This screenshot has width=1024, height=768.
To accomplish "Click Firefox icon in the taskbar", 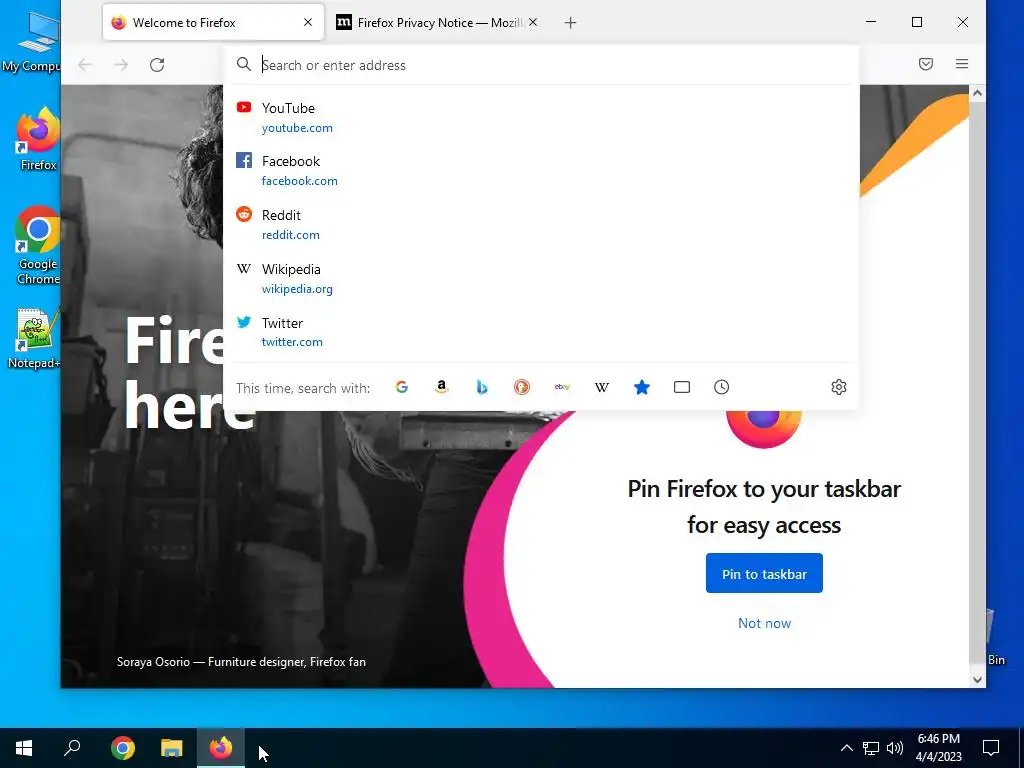I will coord(221,748).
